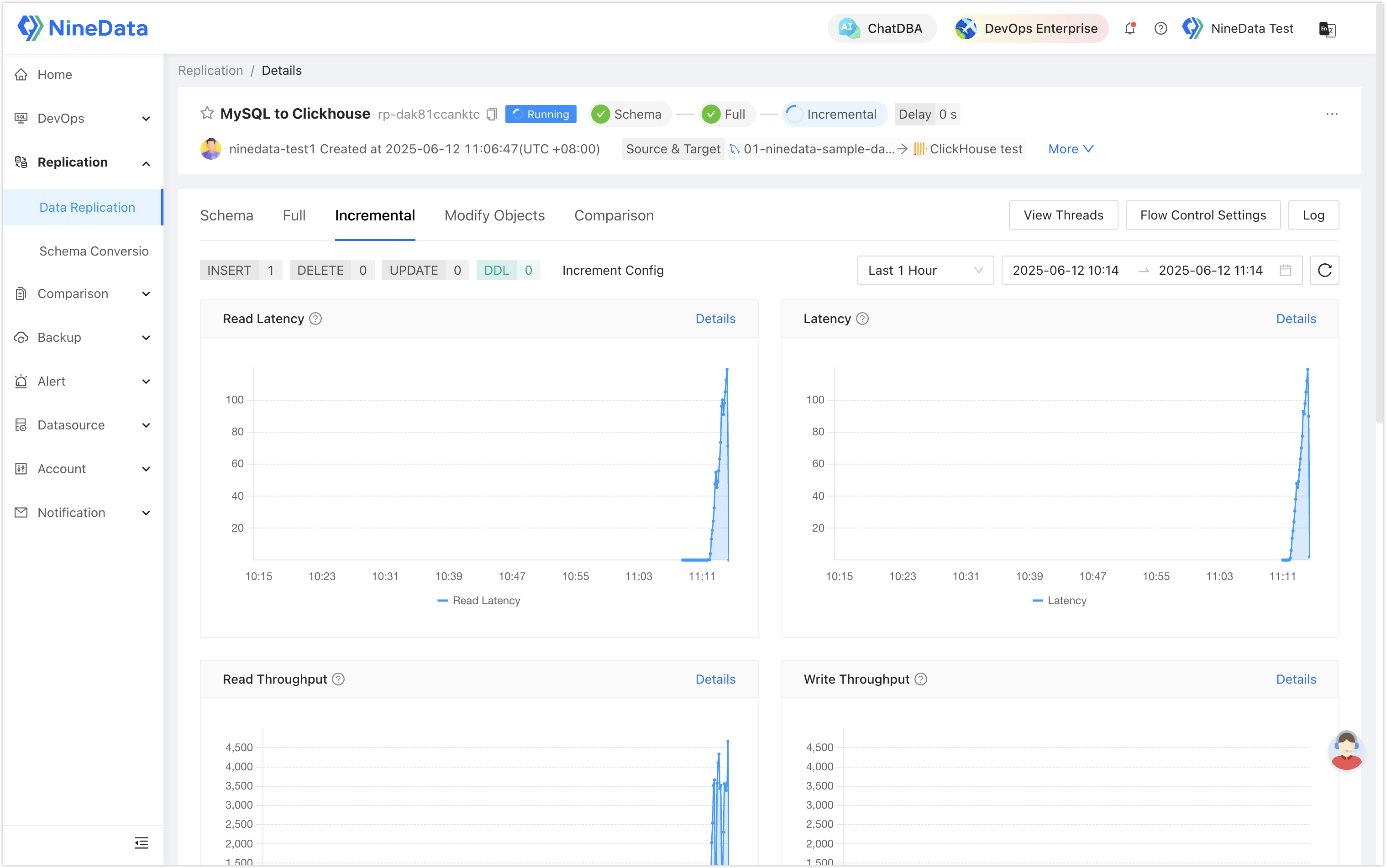Viewport: 1386px width, 868px height.
Task: Open Increment Config
Action: (x=613, y=270)
